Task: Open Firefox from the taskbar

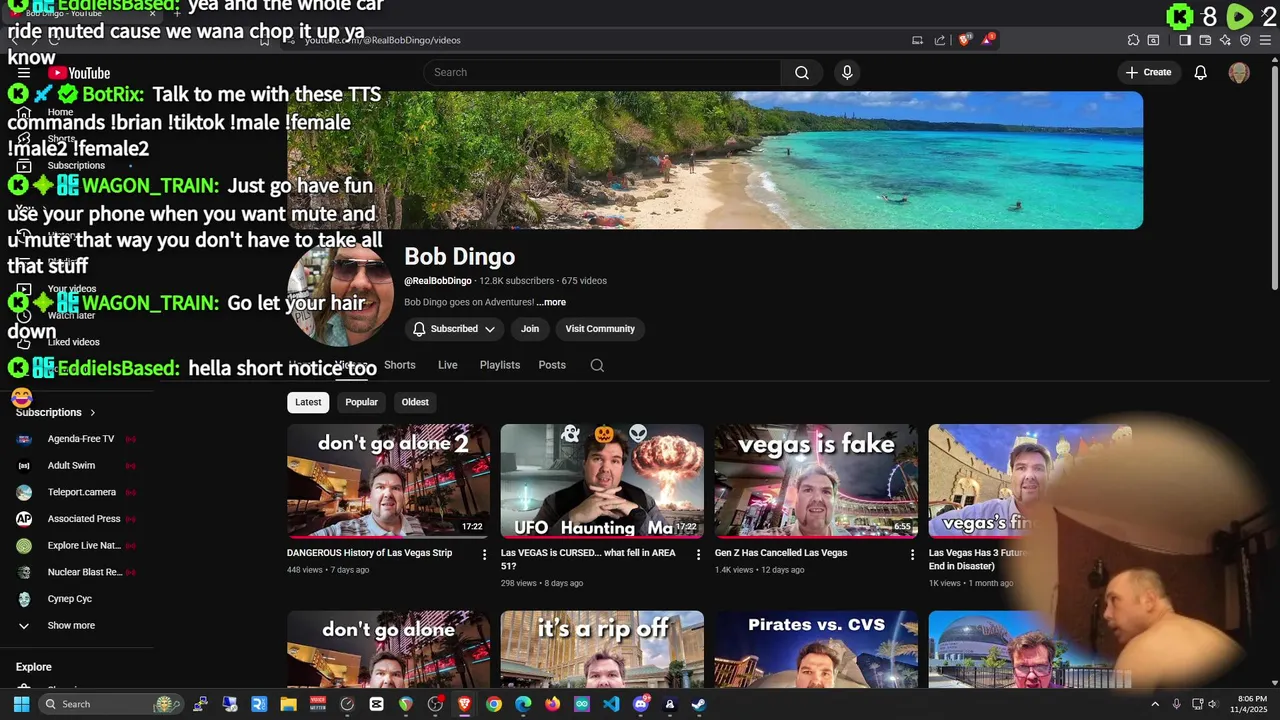Action: pos(552,704)
